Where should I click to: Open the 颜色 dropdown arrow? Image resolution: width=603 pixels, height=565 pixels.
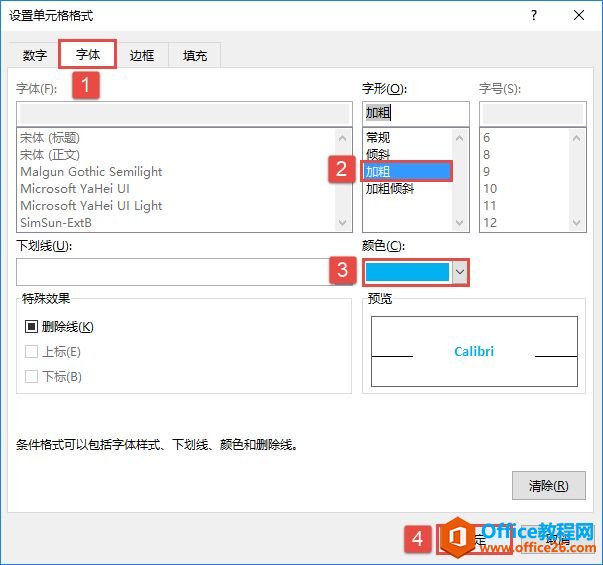tap(460, 272)
